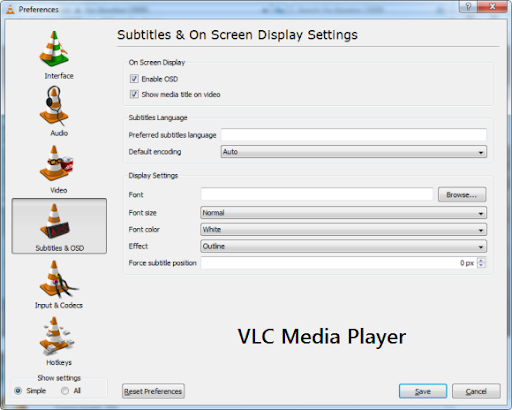Select the All show settings radio button
The height and width of the screenshot is (410, 512).
point(65,391)
